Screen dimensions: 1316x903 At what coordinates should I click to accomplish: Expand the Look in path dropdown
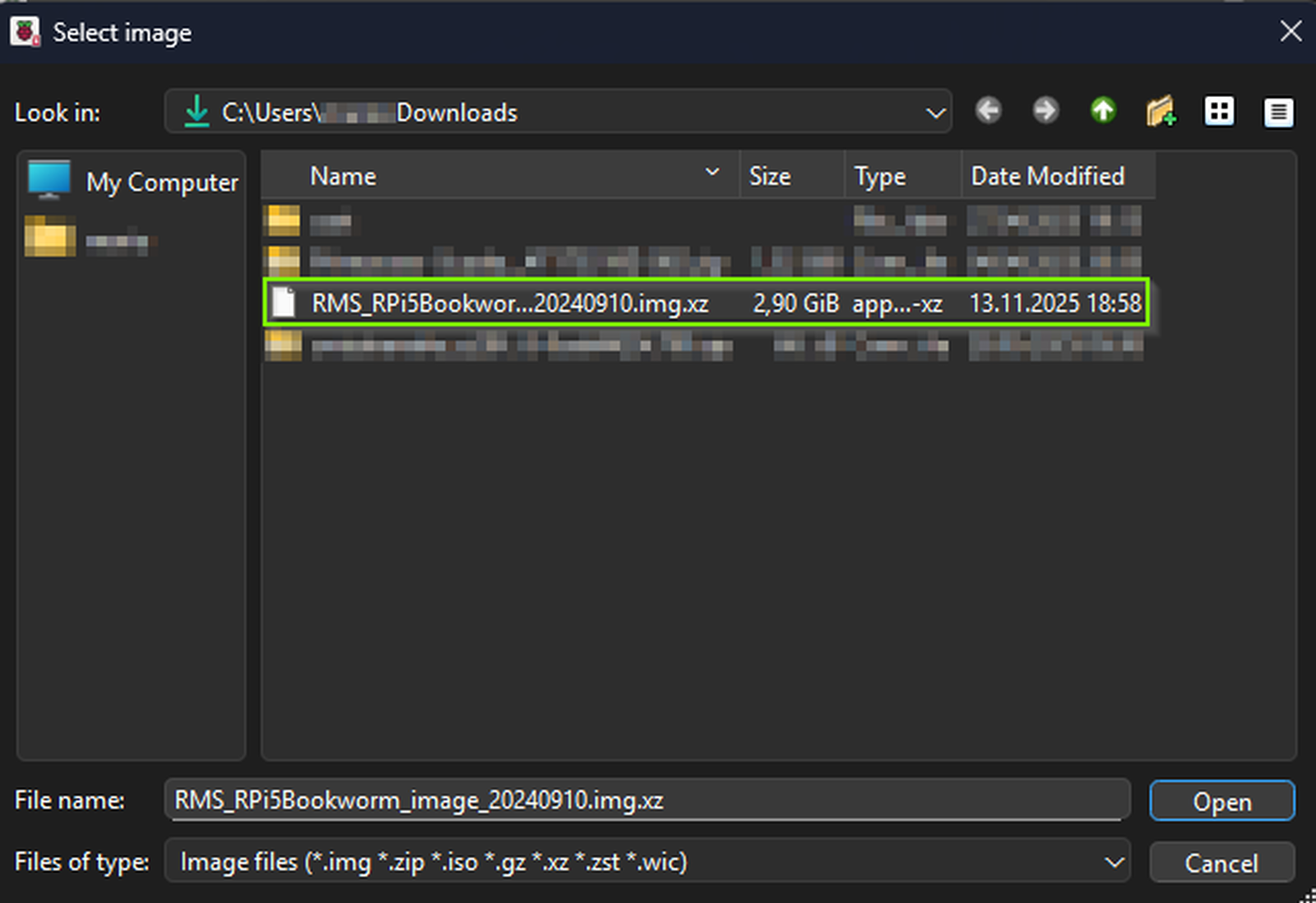934,113
